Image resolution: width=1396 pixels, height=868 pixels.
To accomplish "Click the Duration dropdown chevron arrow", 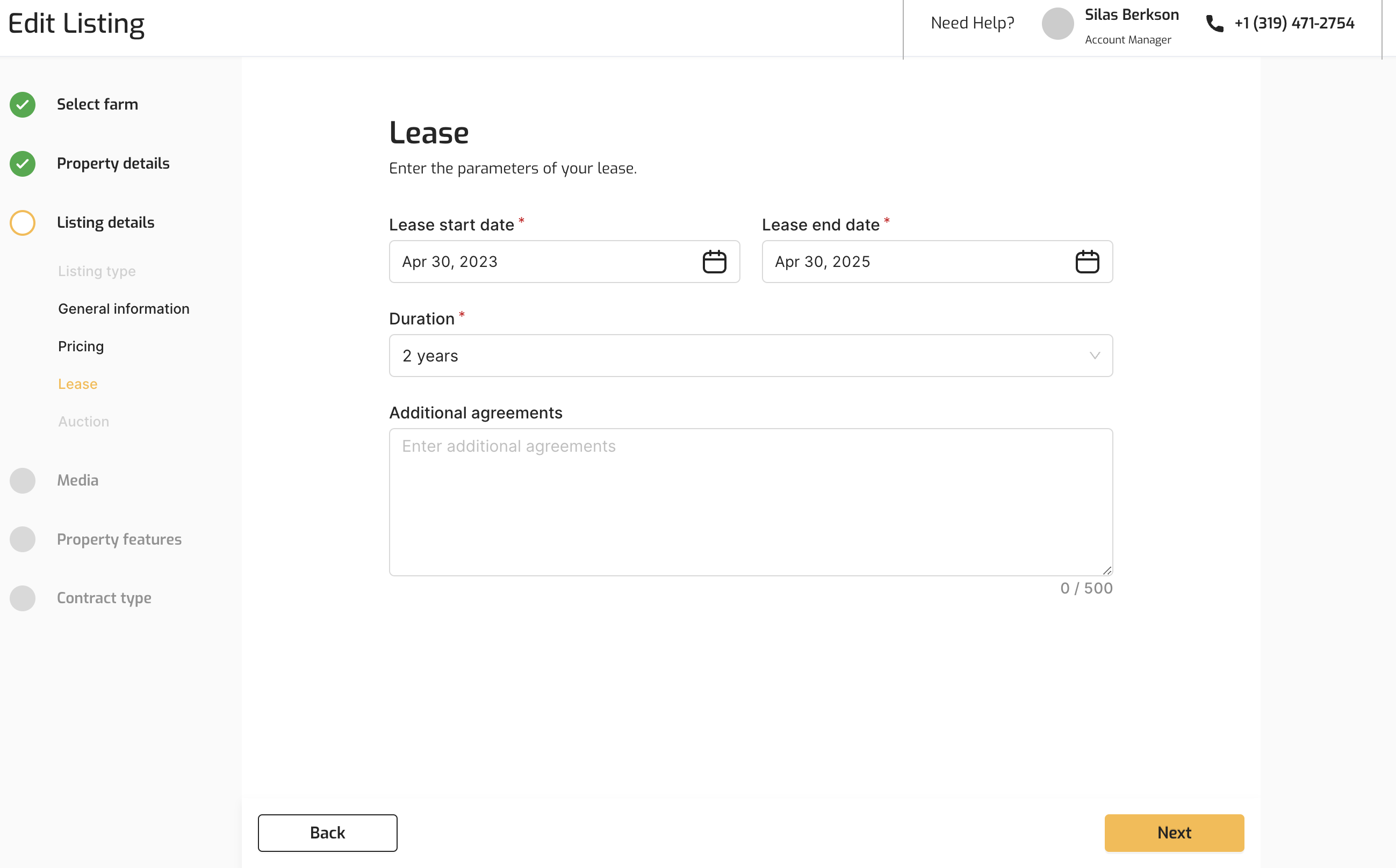I will click(1095, 356).
